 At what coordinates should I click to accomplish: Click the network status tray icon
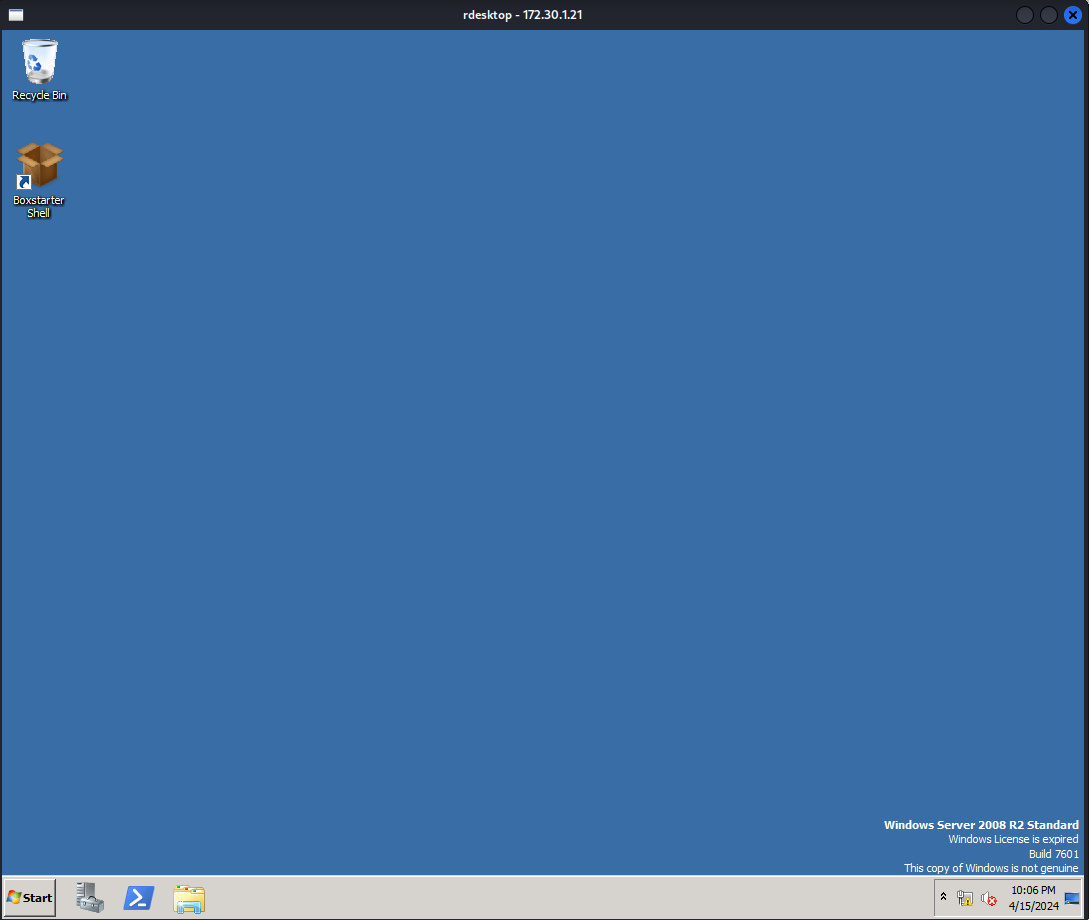[965, 898]
